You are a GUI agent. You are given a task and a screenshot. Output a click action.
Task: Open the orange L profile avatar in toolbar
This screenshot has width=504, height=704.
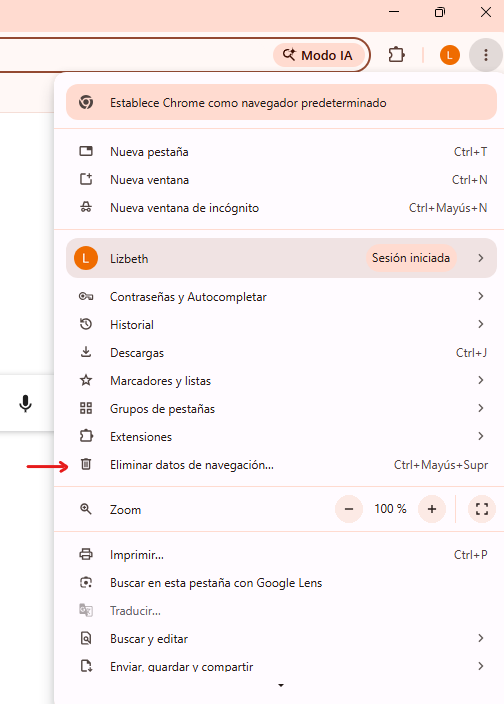tap(450, 55)
